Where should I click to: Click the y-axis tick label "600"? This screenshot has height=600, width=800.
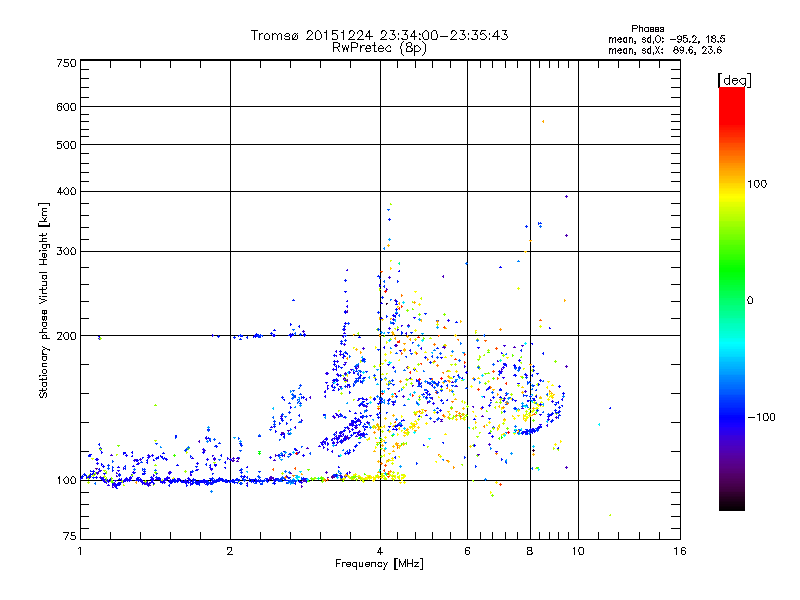coord(66,107)
